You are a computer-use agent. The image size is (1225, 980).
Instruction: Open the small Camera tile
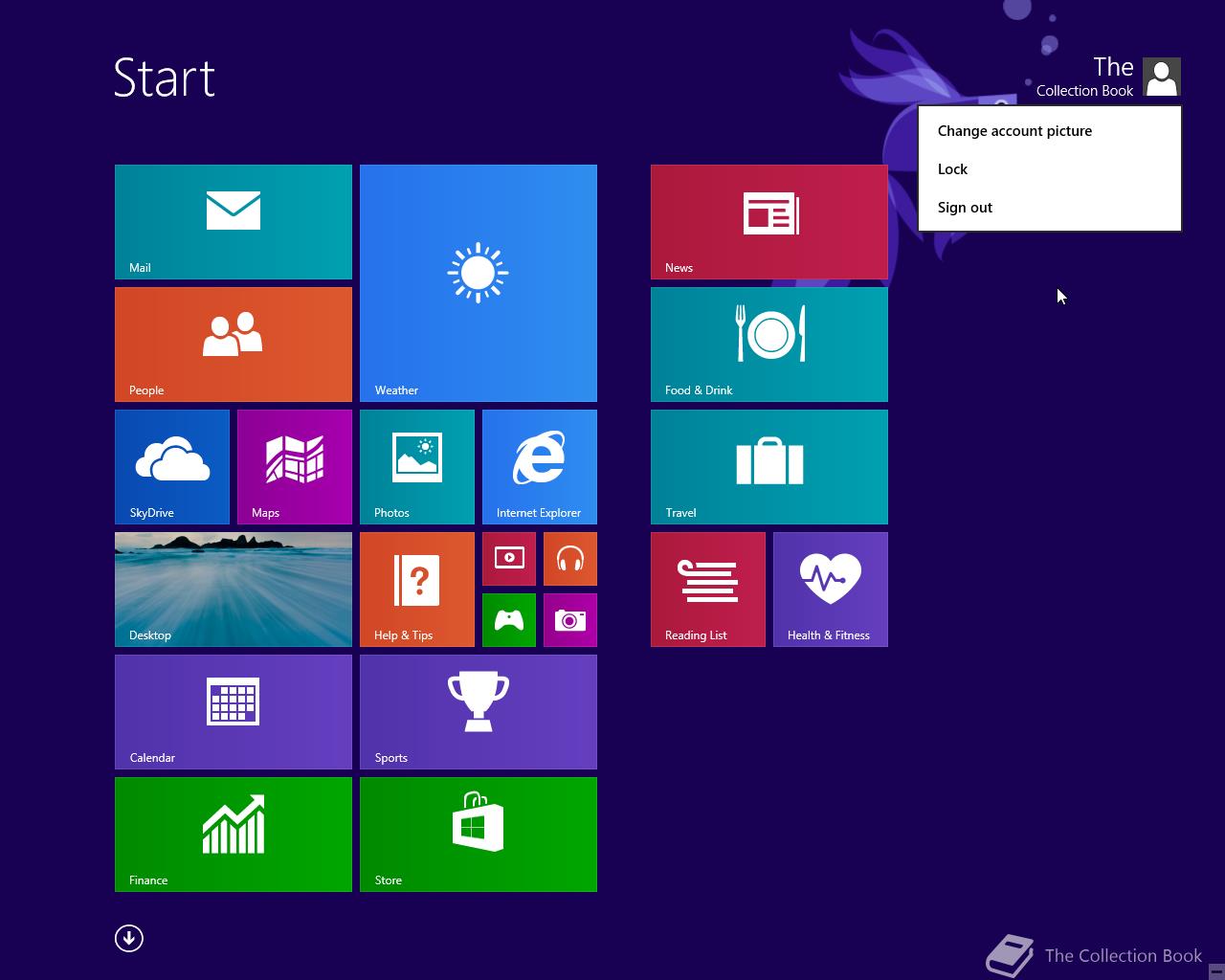[570, 620]
